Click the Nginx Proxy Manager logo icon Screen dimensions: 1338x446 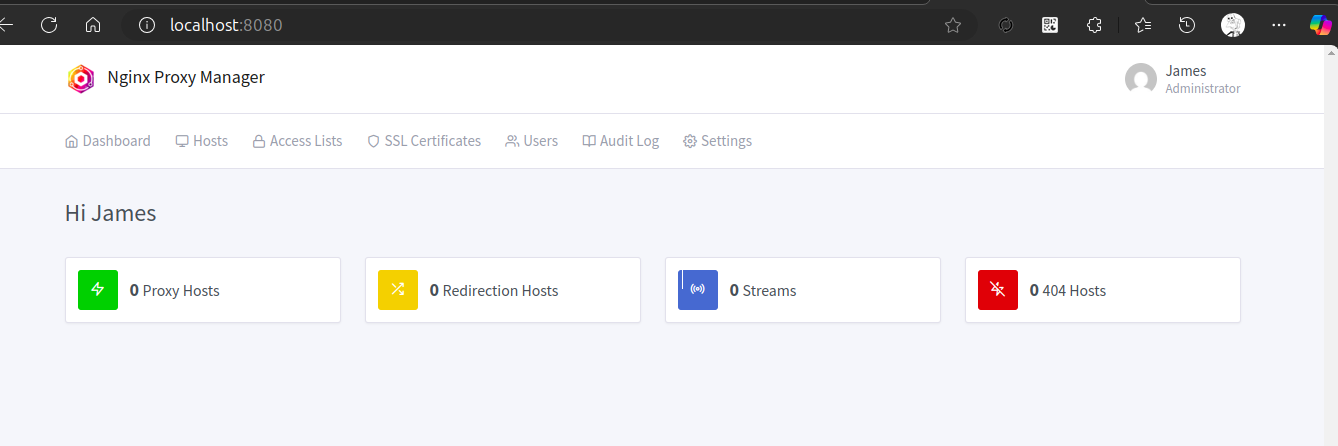81,78
